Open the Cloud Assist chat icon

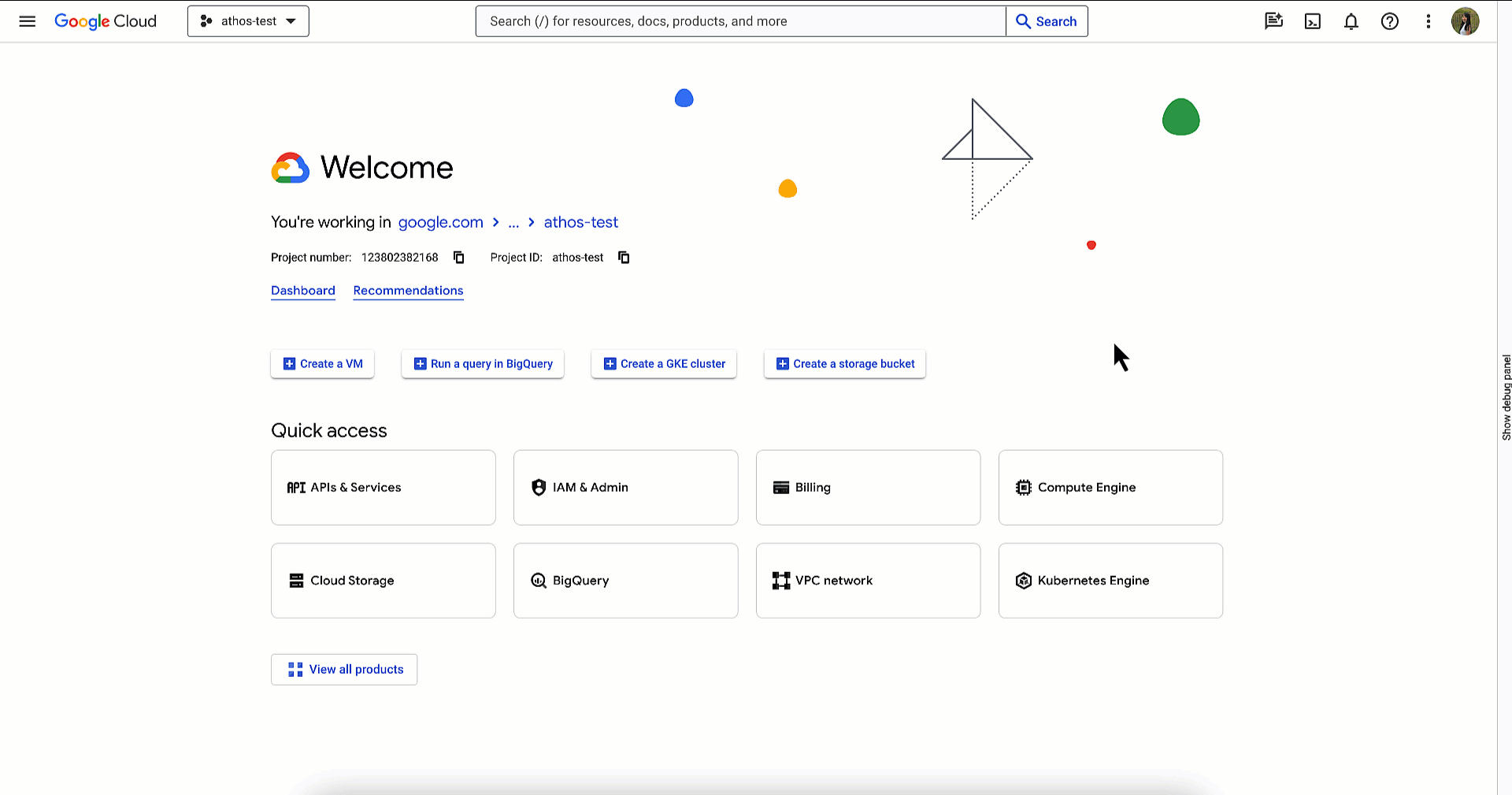(1273, 21)
